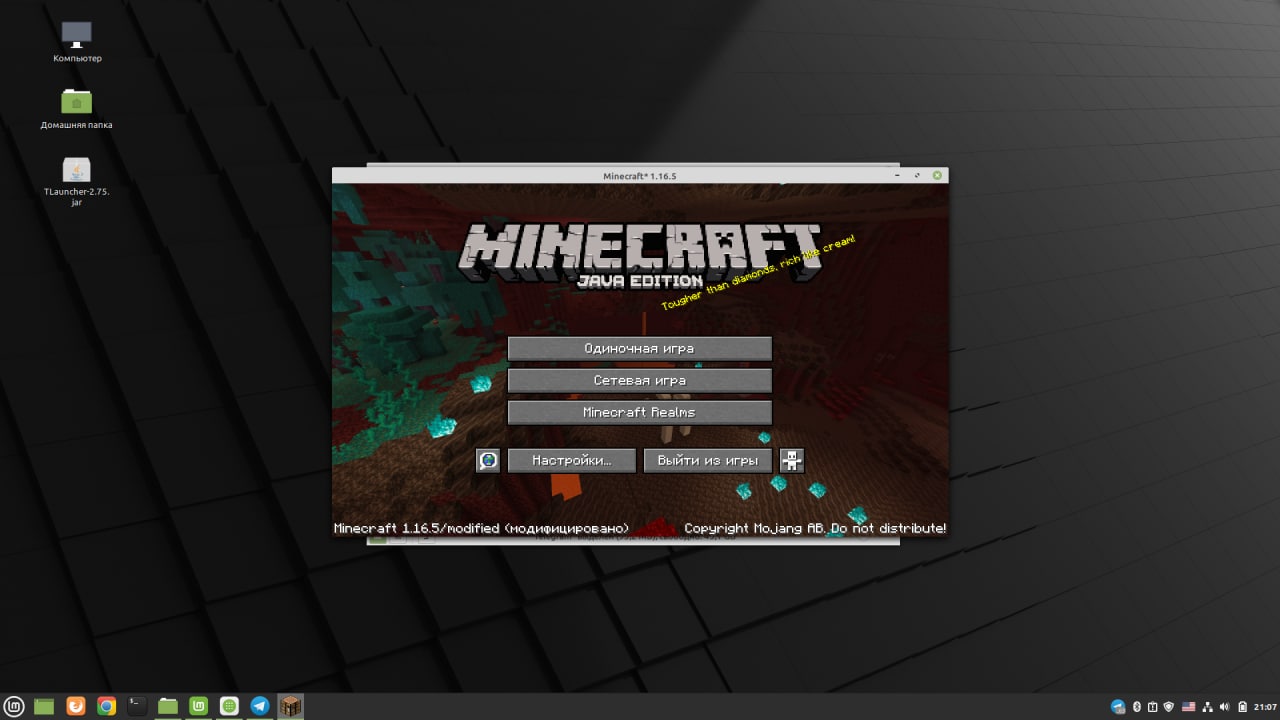Screen dimensions: 1280x720
Task: Select the TLauncher-2.75.jar desktop file
Action: pos(77,182)
